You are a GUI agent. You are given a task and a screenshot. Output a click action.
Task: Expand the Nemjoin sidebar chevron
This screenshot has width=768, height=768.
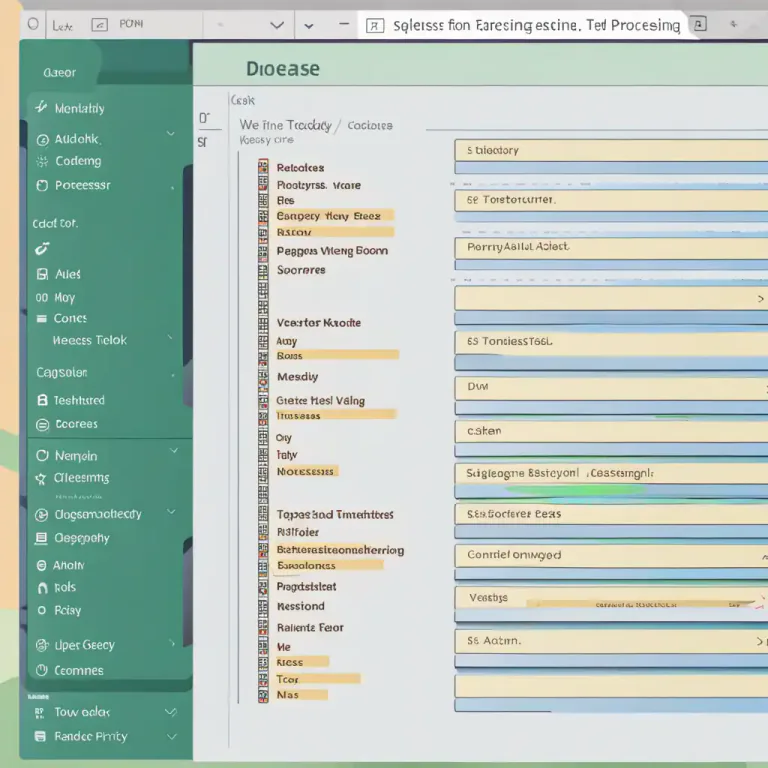174,451
